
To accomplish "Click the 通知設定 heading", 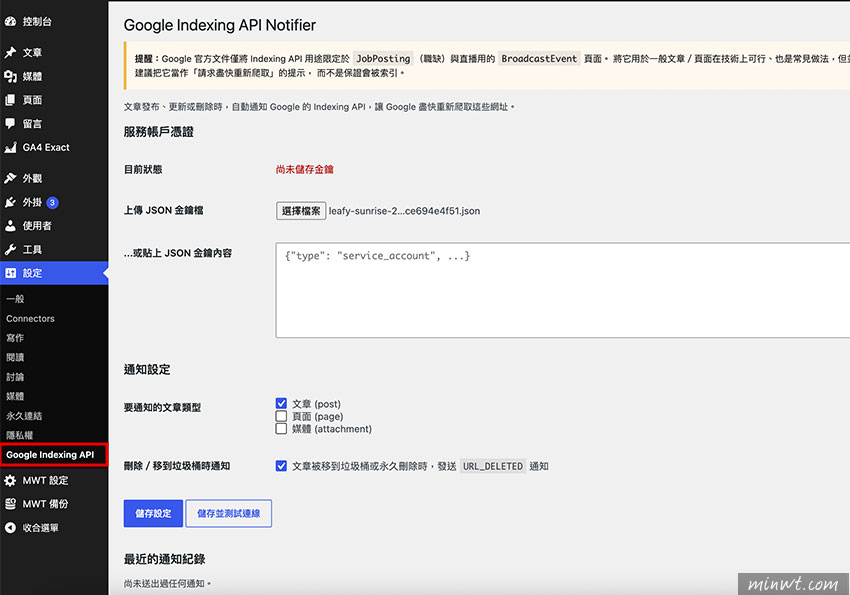I will (x=147, y=370).
